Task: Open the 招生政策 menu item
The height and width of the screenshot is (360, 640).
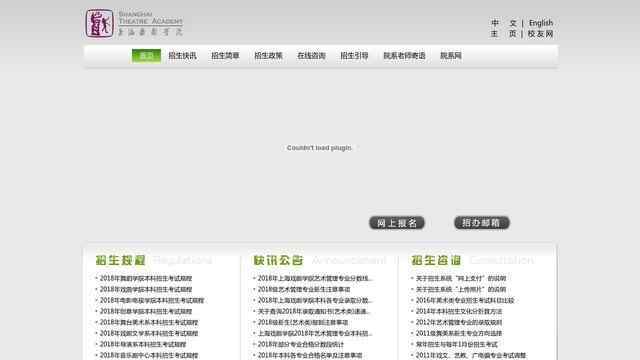Action: click(x=268, y=56)
